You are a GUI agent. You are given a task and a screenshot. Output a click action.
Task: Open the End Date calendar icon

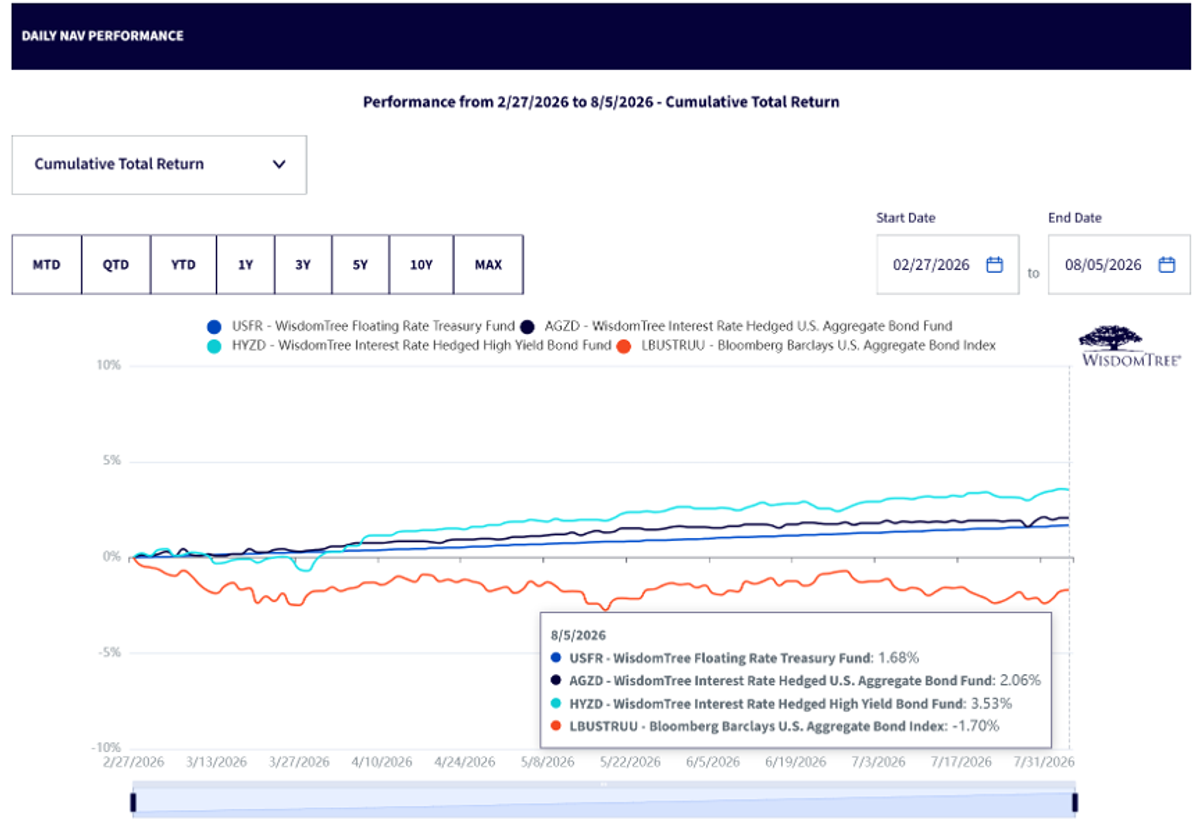[1166, 265]
